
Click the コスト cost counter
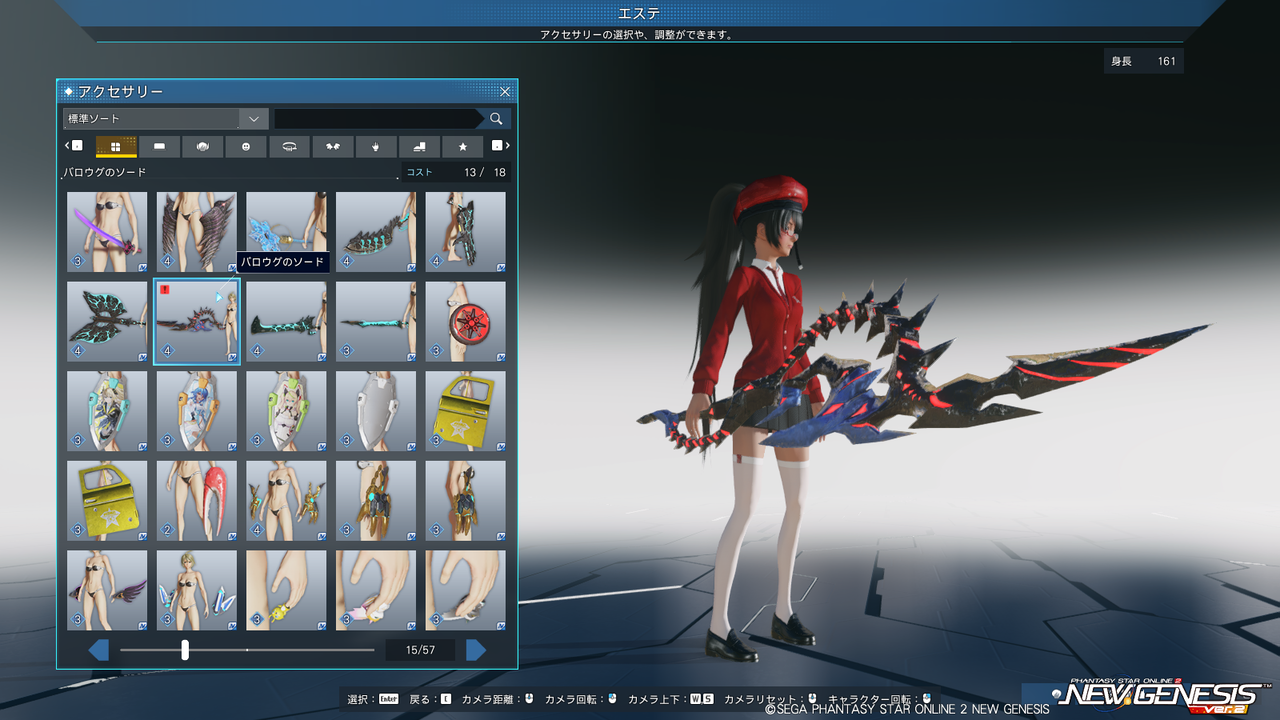(x=456, y=172)
